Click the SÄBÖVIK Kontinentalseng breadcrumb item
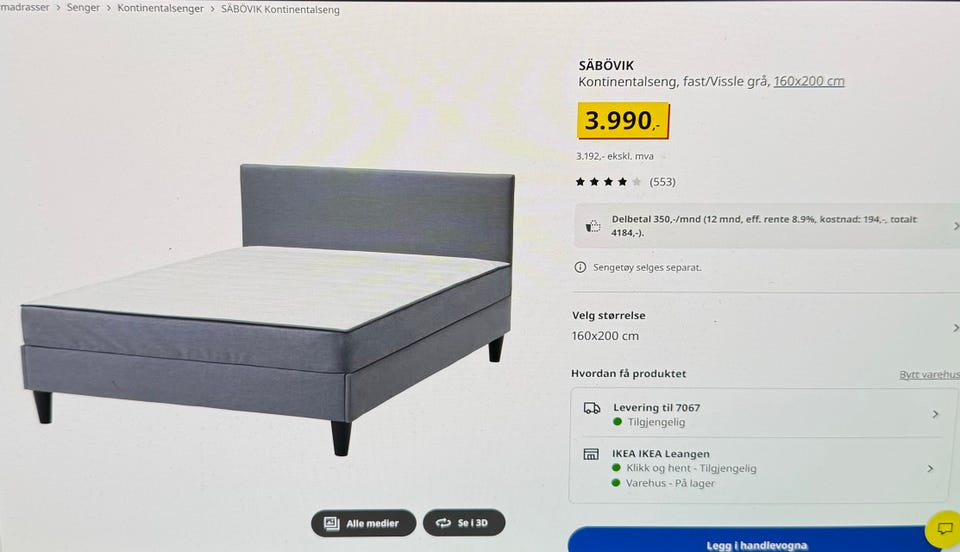The height and width of the screenshot is (552, 960). (280, 10)
